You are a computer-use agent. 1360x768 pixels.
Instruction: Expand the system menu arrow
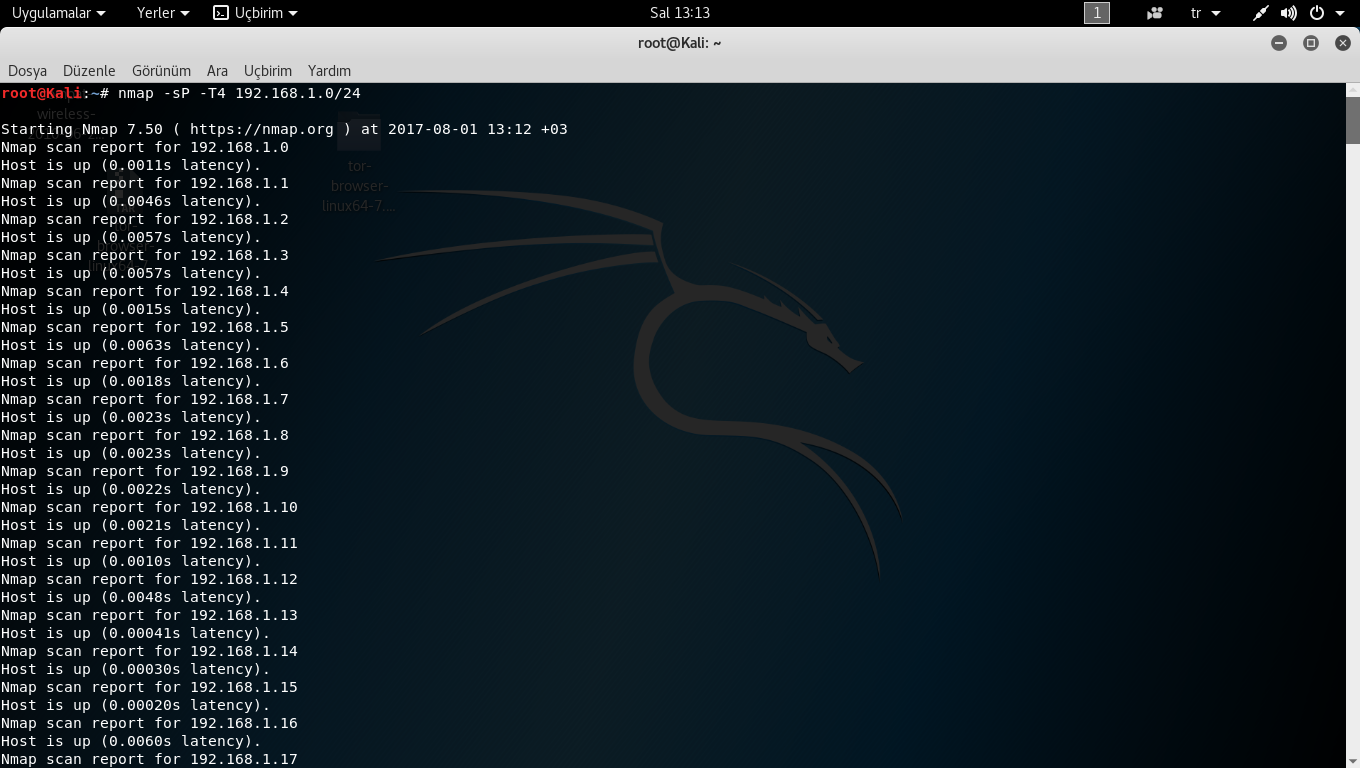coord(1340,13)
